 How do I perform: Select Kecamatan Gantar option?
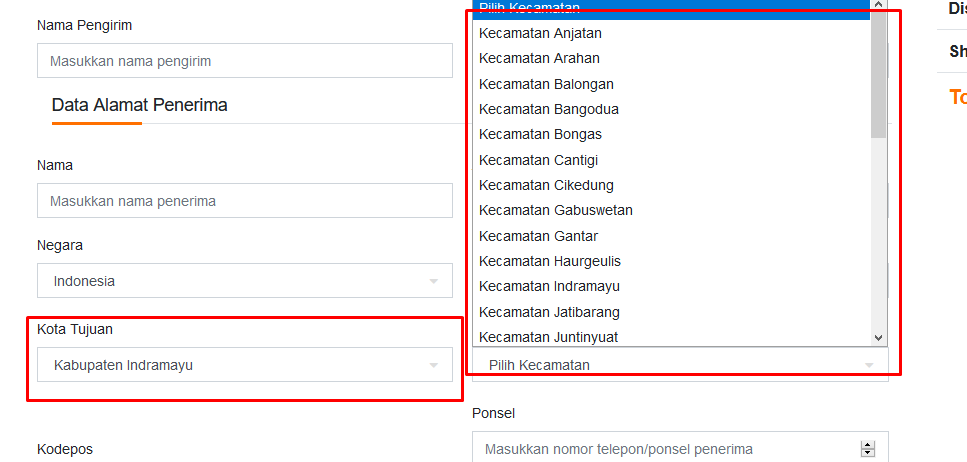pos(538,236)
